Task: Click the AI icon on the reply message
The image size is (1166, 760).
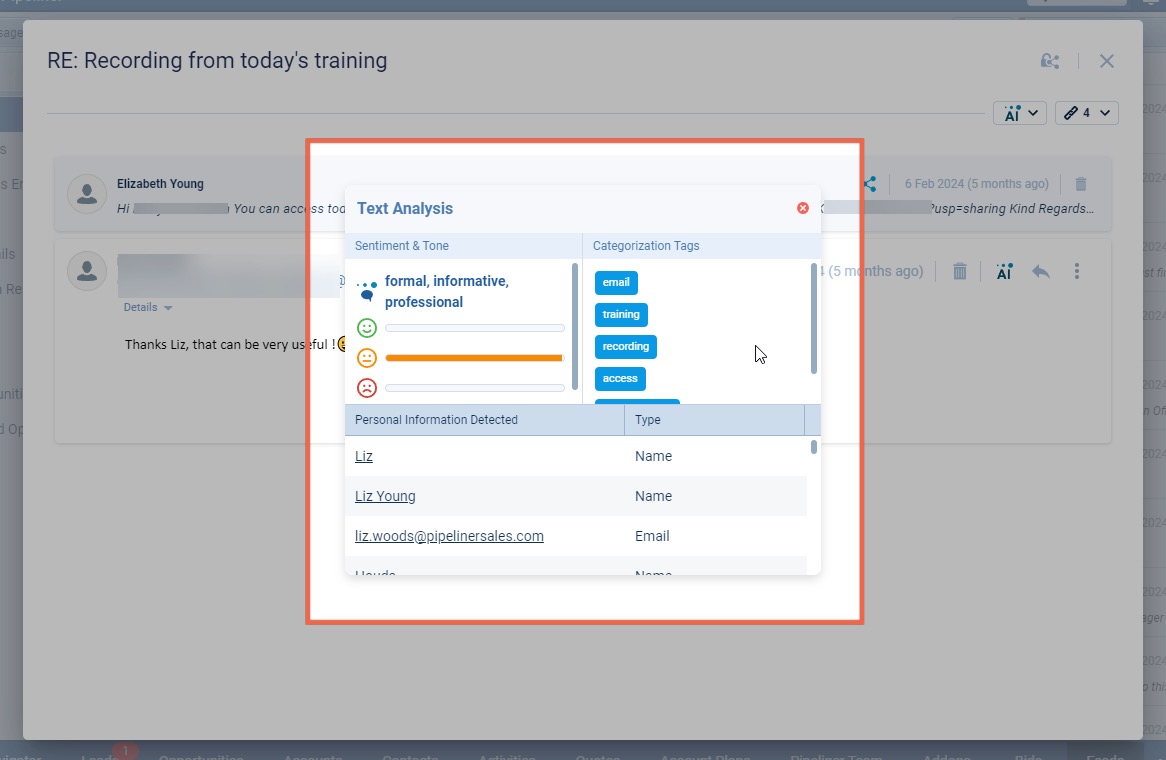Action: click(x=1004, y=271)
